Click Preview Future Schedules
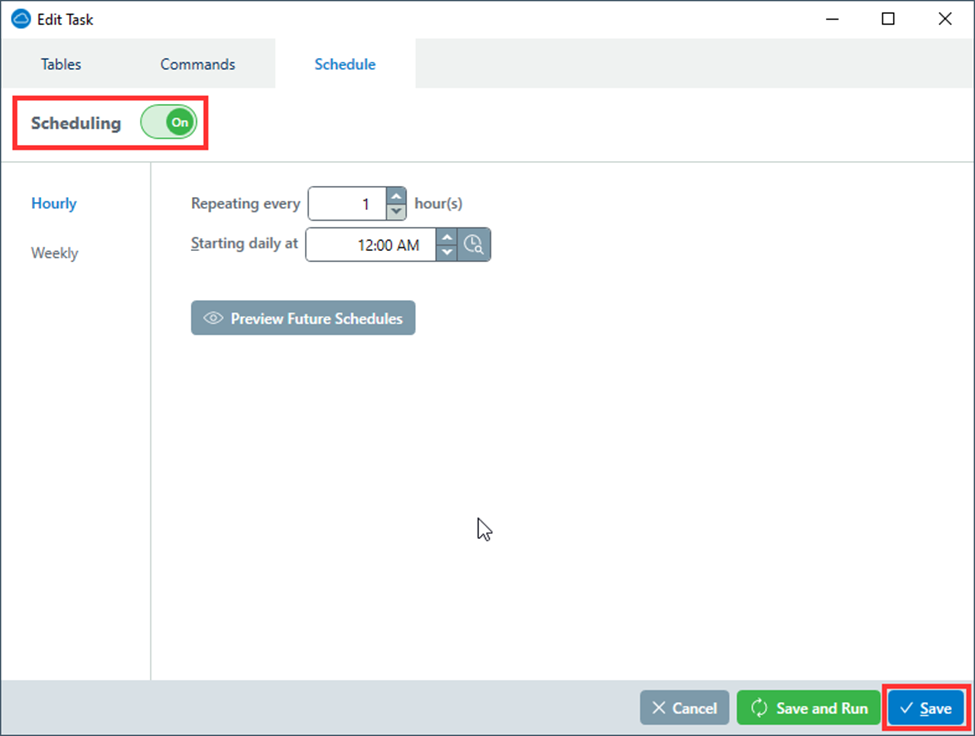This screenshot has height=736, width=975. click(x=303, y=318)
